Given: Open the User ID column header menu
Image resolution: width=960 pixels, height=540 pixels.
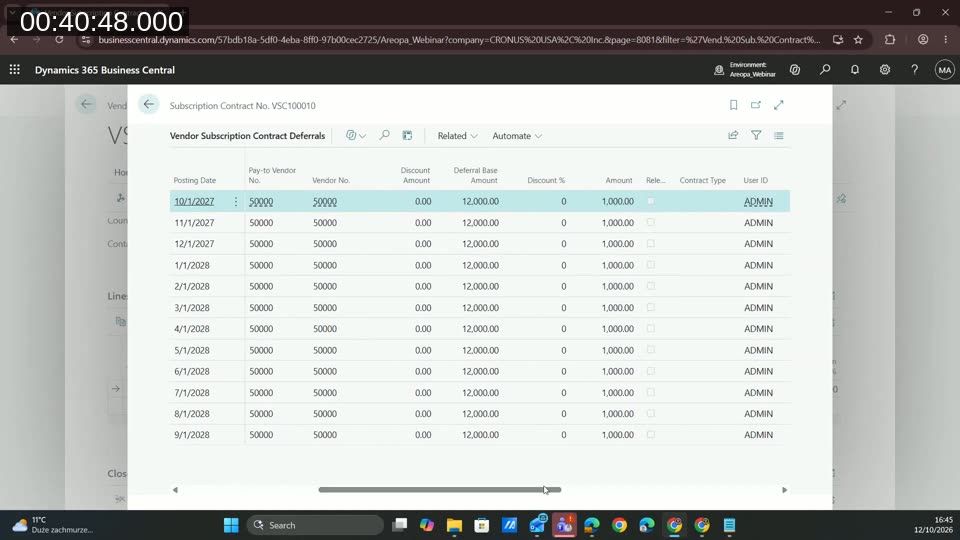Looking at the screenshot, I should tap(755, 180).
